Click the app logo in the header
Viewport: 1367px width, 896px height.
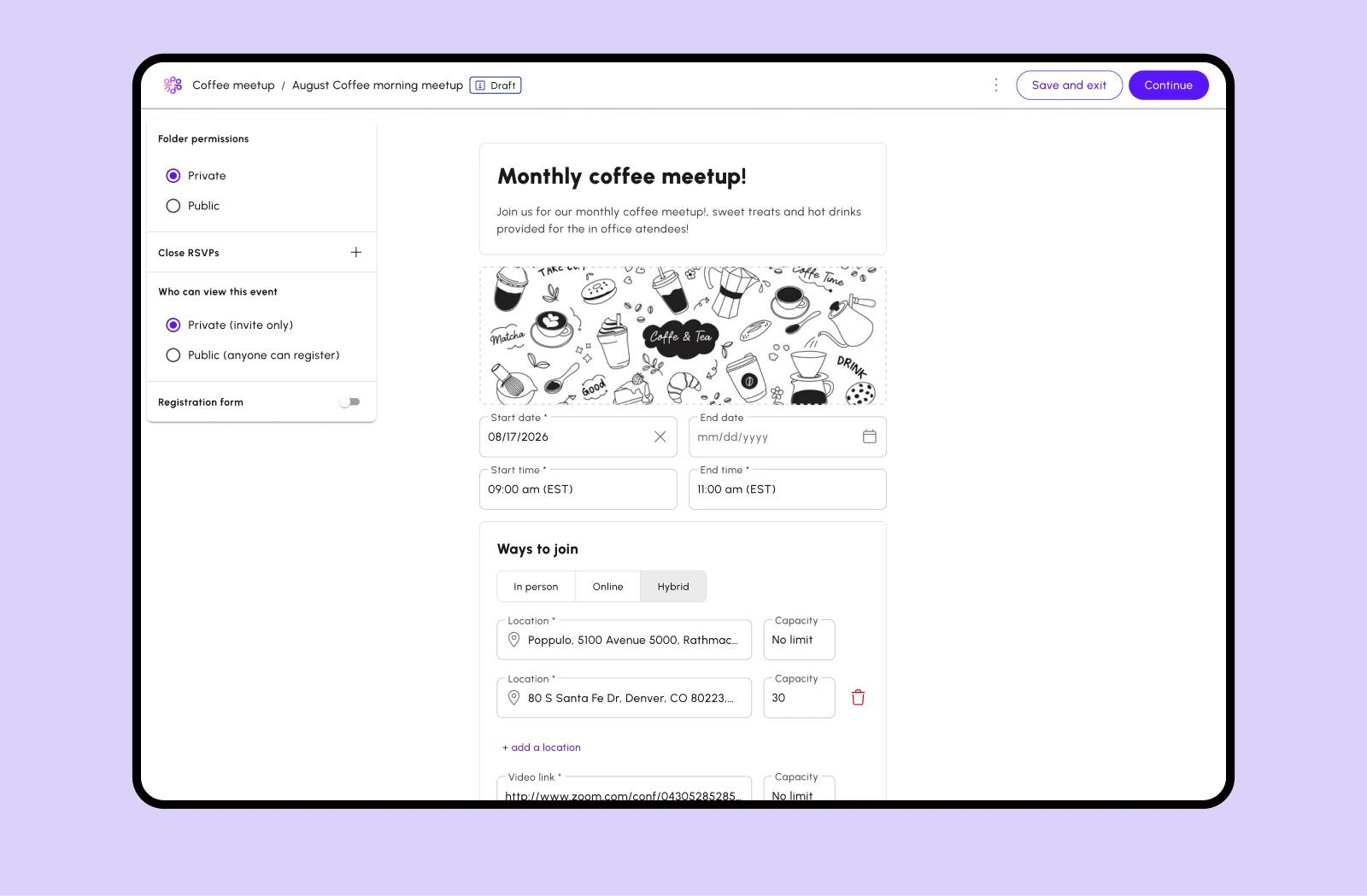173,85
